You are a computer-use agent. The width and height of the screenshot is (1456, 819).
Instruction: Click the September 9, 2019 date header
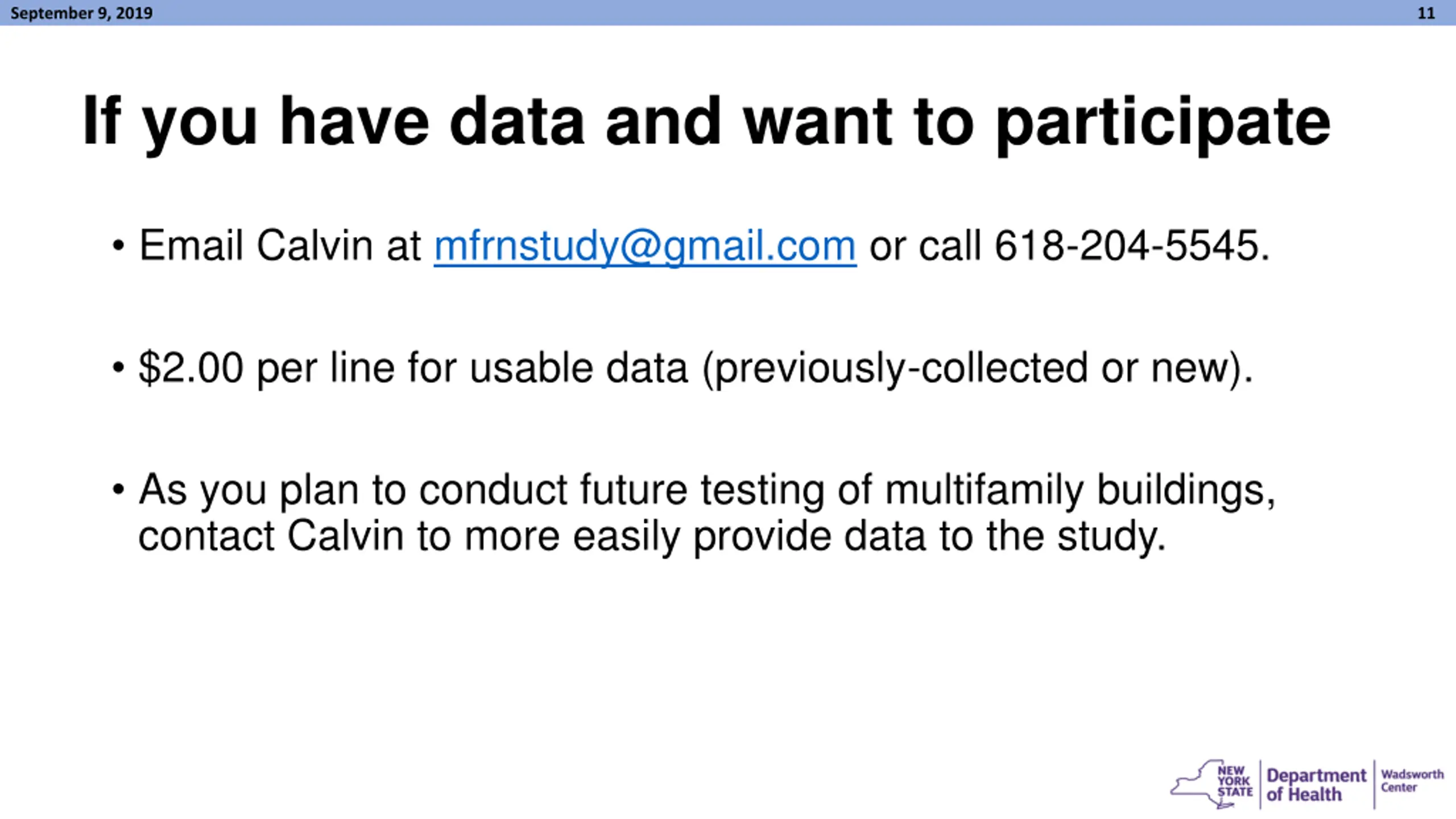pyautogui.click(x=81, y=13)
